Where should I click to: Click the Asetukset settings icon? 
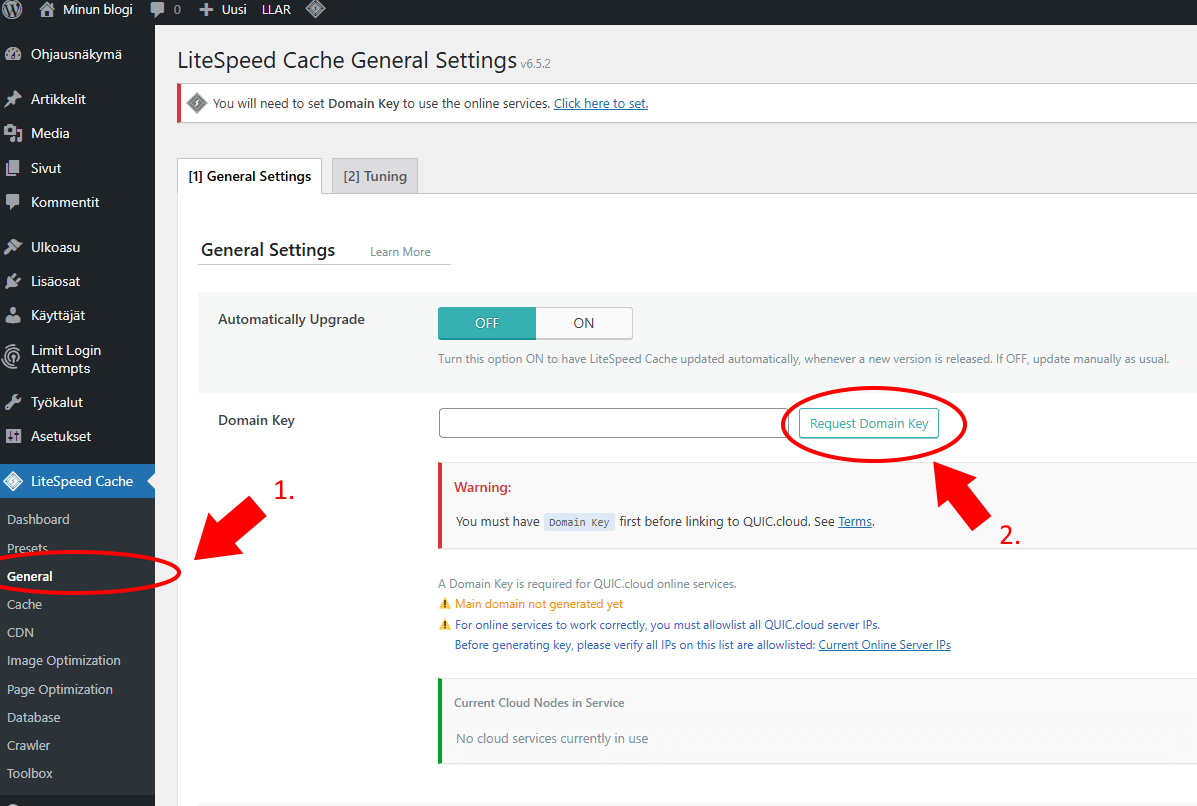click(x=13, y=436)
